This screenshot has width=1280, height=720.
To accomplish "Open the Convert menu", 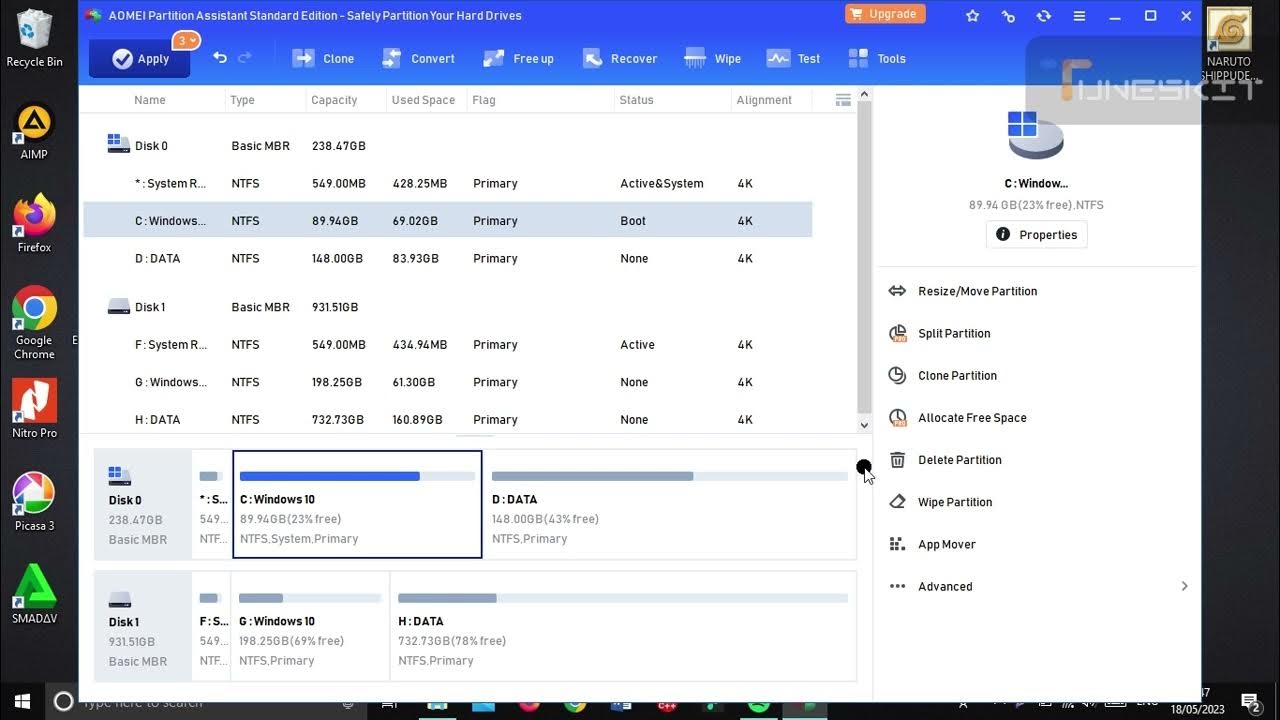I will (x=418, y=59).
